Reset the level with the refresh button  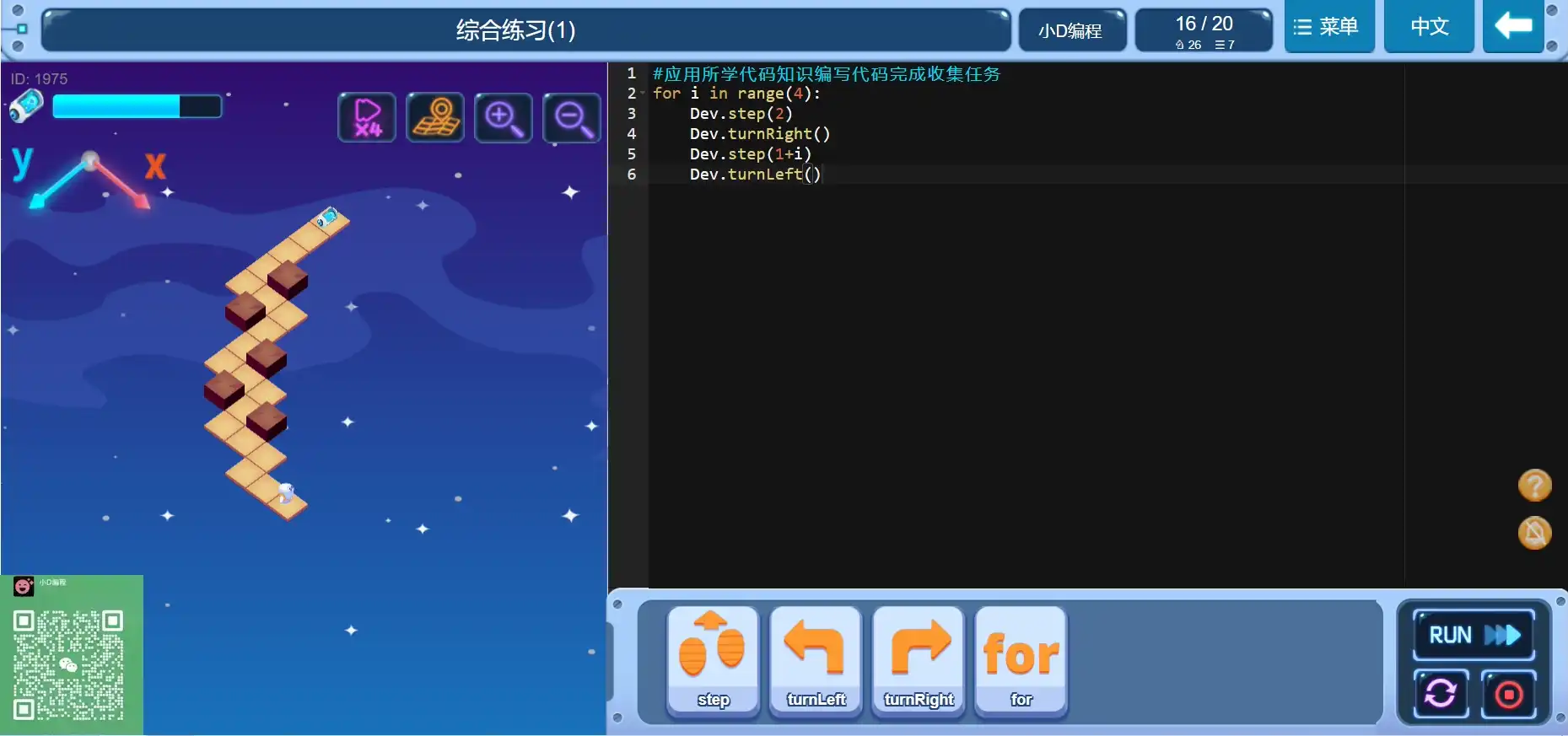click(1441, 694)
